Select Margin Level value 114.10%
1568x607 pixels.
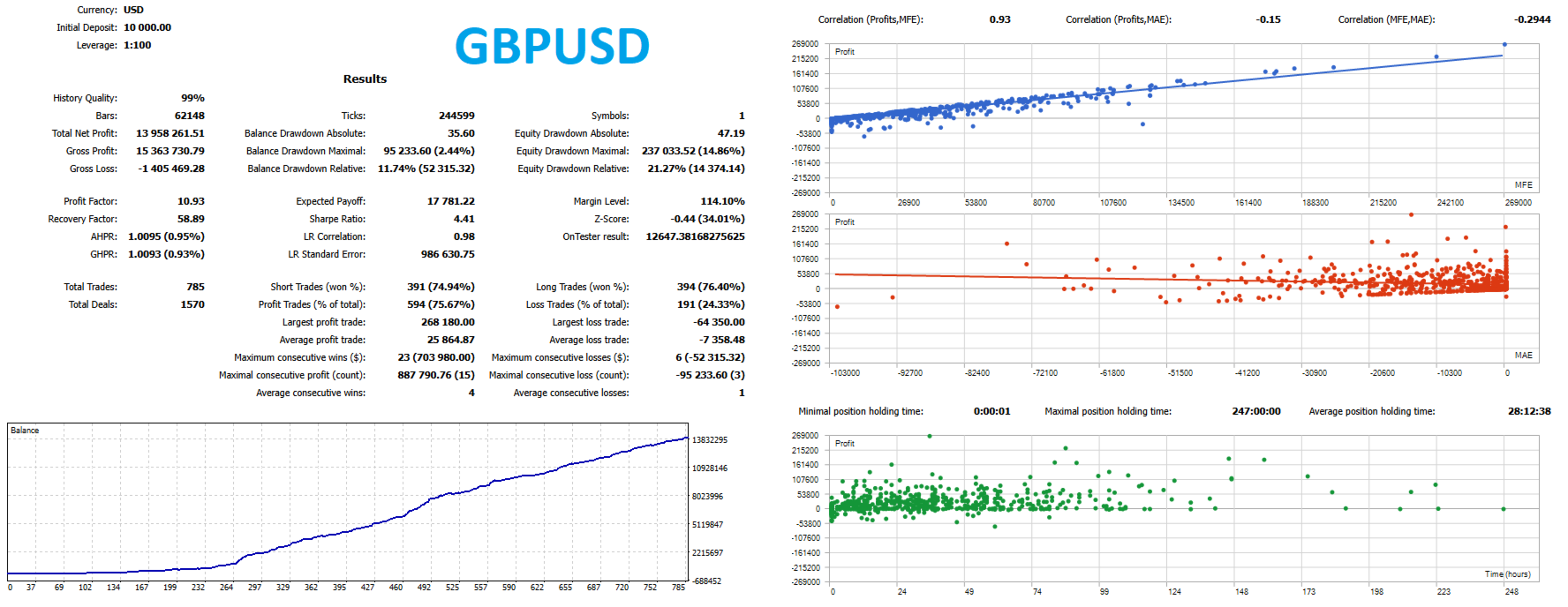[722, 201]
